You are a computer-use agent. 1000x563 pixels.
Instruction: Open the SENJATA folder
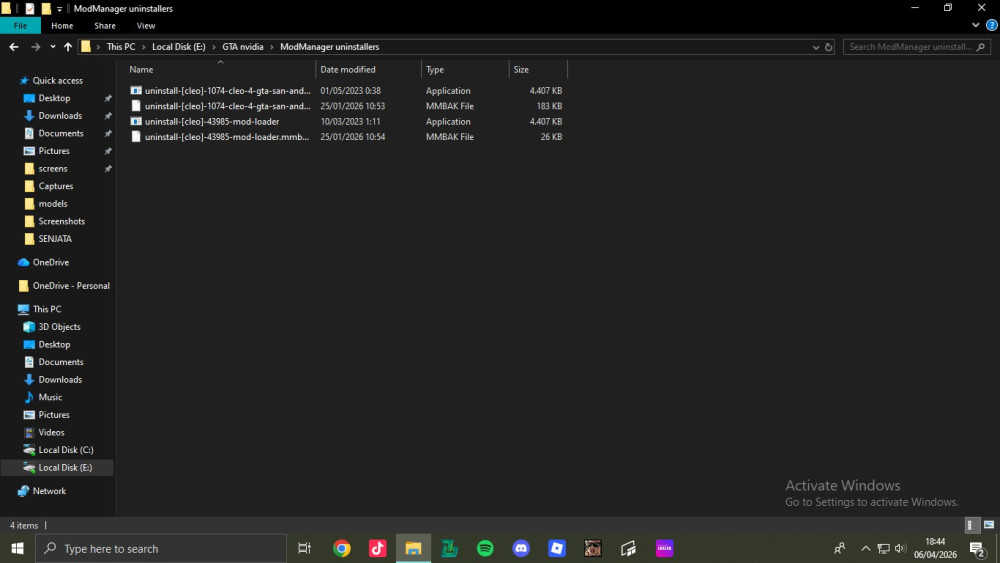pos(55,238)
